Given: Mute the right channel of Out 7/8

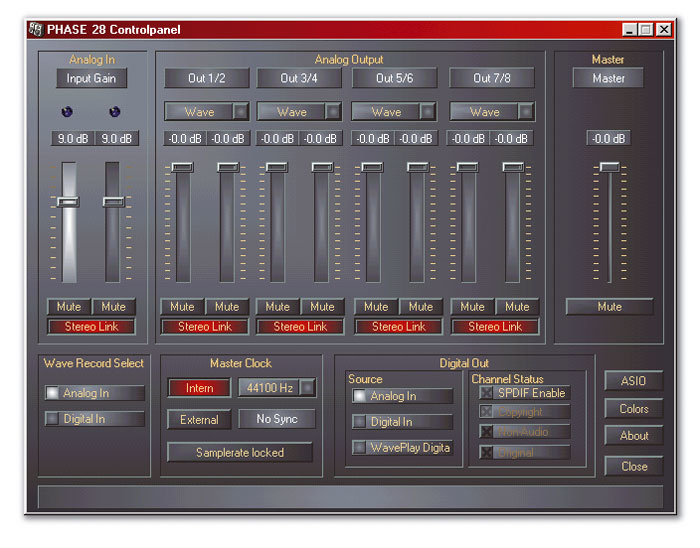Looking at the screenshot, I should click(x=517, y=307).
